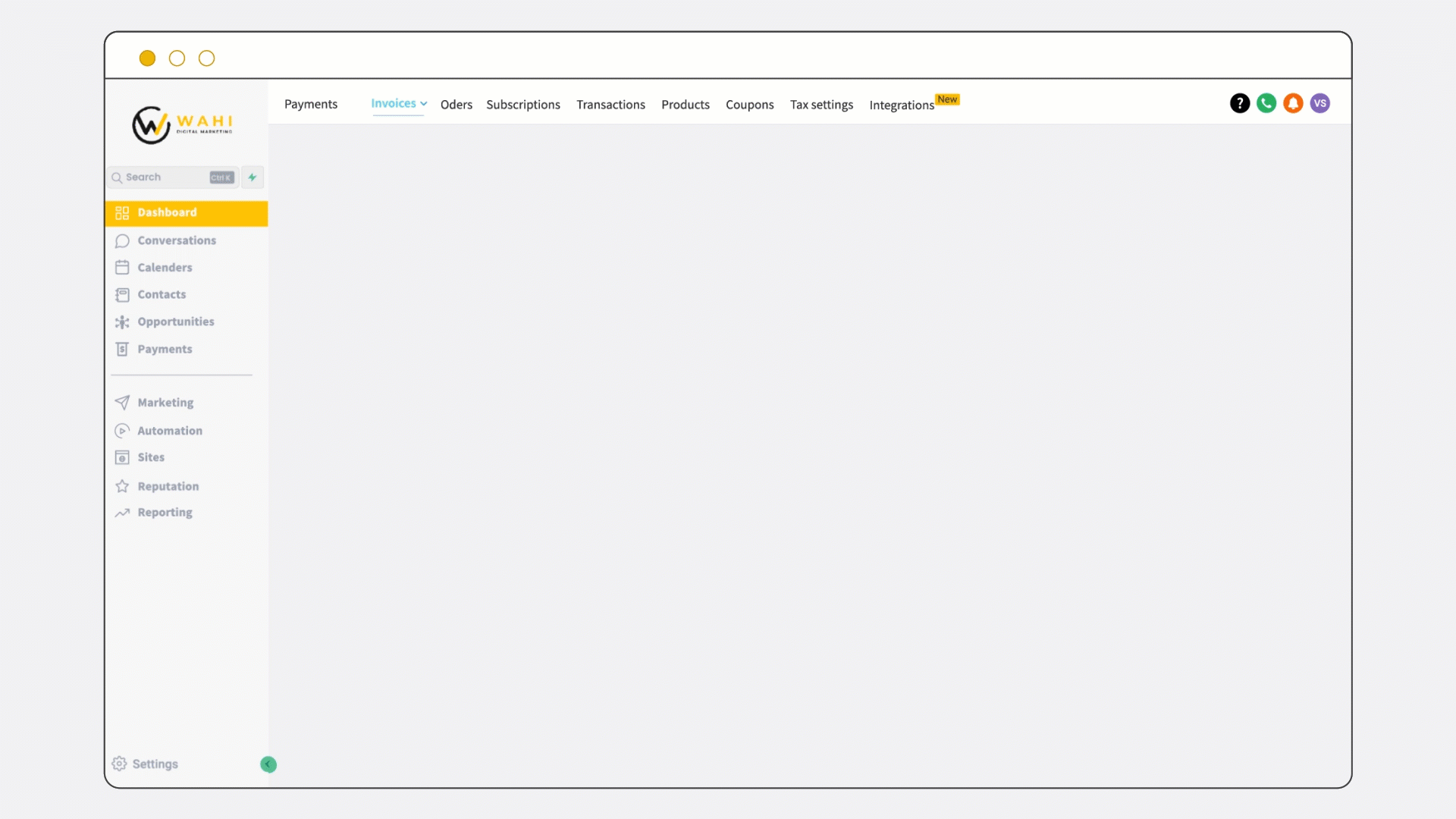Click the plus icon next to search
Viewport: 1456px width, 819px height.
coord(252,177)
